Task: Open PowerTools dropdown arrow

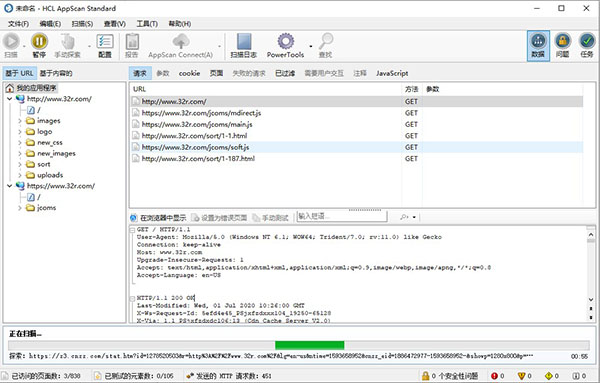Action: [311, 46]
